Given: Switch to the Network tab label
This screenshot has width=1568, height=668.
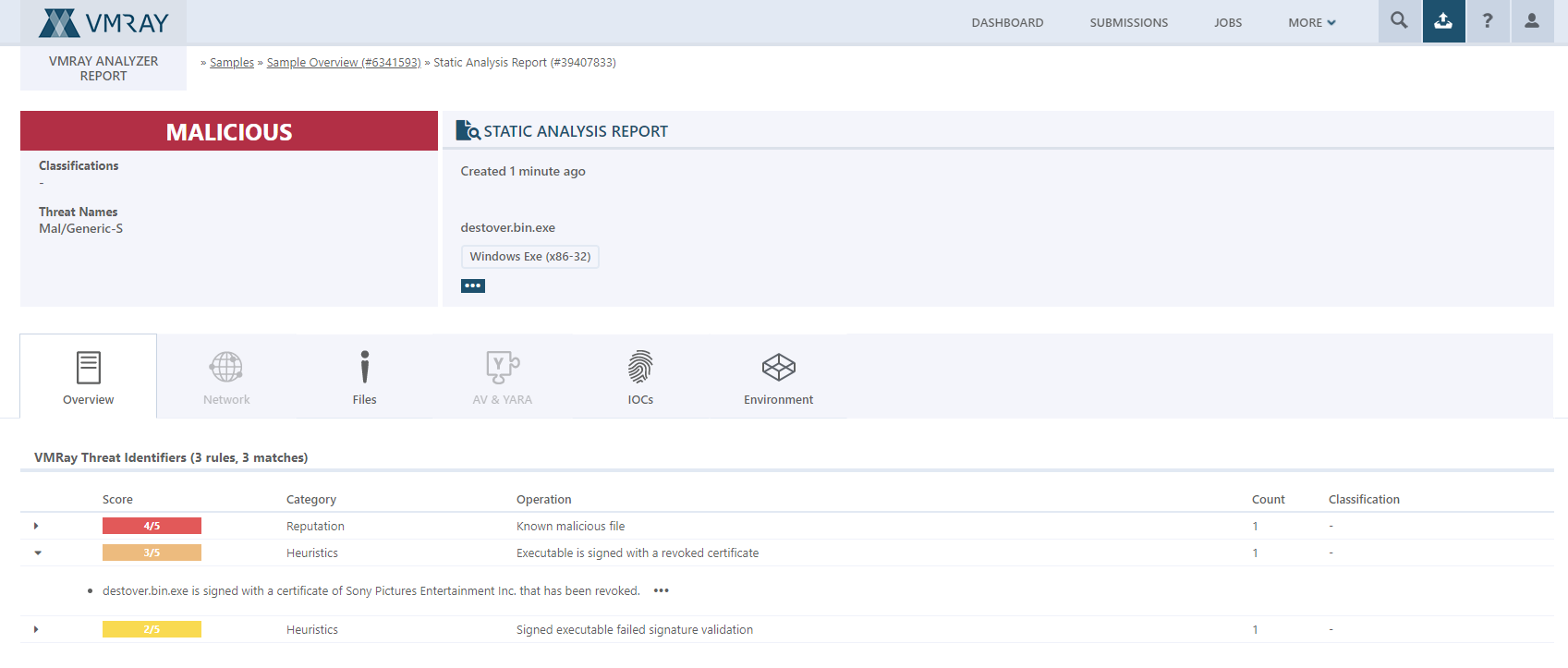Looking at the screenshot, I should 226,400.
